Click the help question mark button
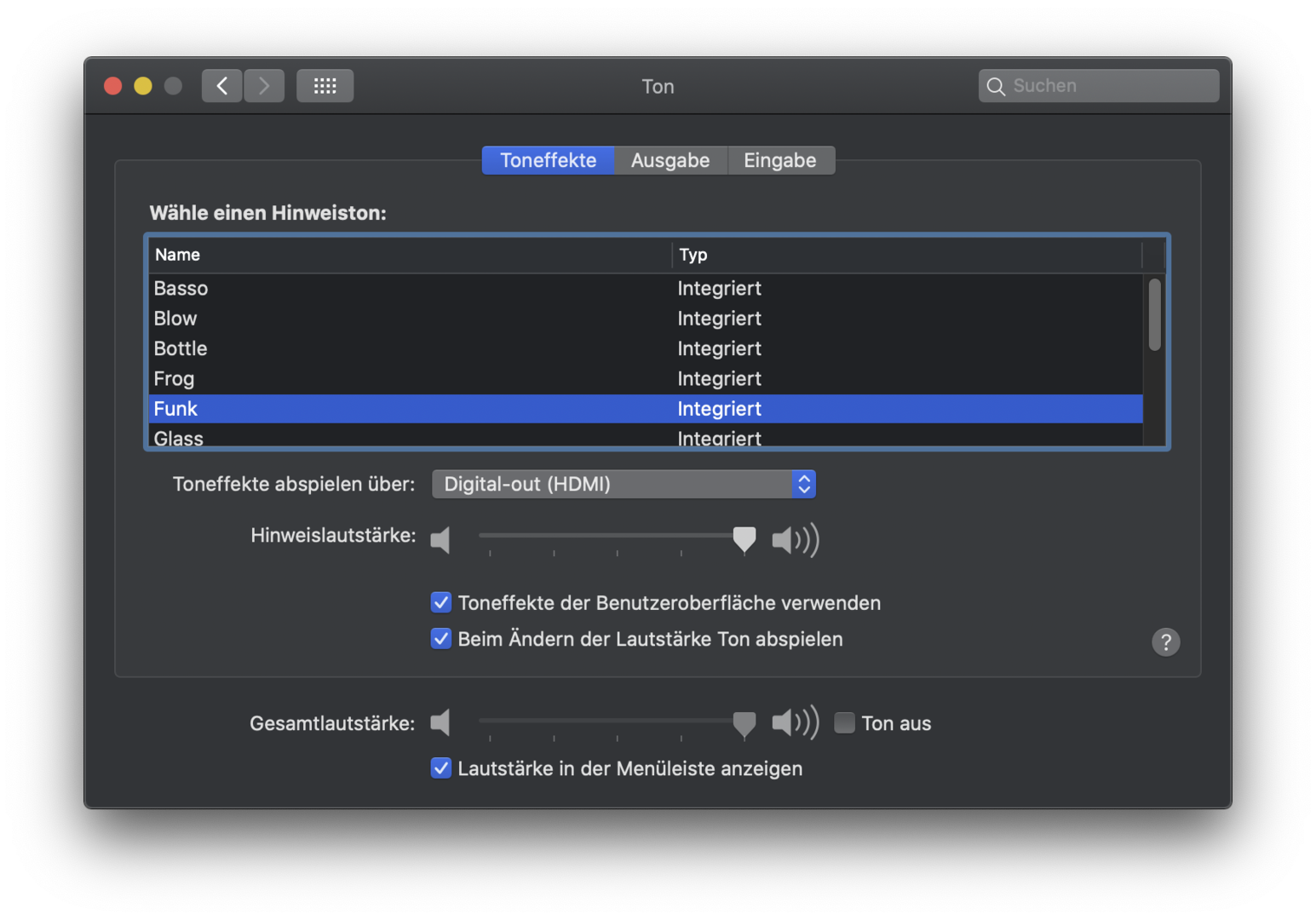 (x=1165, y=641)
